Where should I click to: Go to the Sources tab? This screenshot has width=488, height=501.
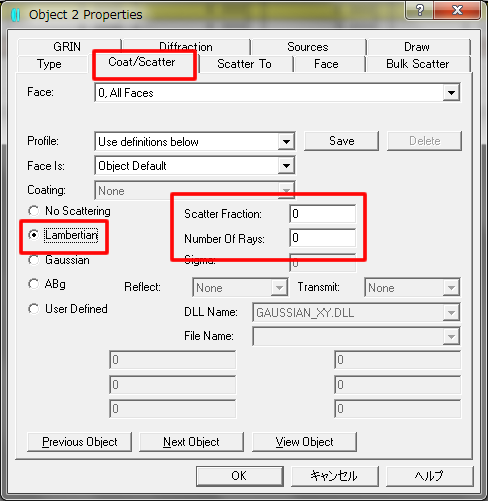pyautogui.click(x=308, y=47)
